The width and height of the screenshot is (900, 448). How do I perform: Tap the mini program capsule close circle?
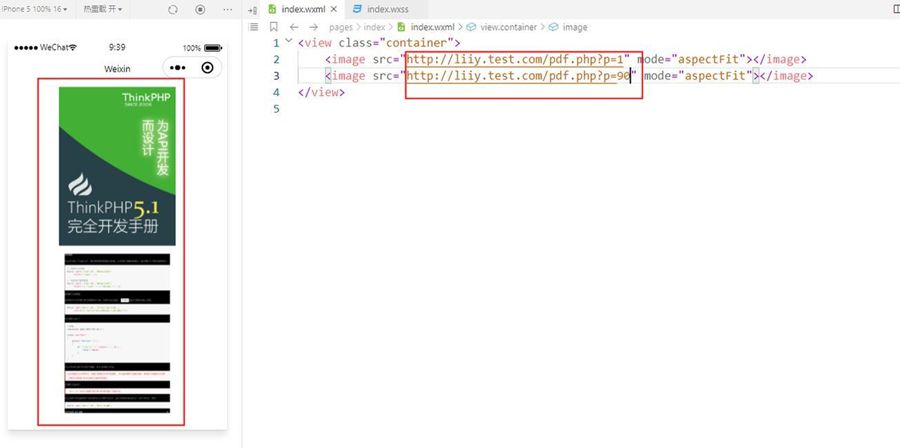point(207,68)
